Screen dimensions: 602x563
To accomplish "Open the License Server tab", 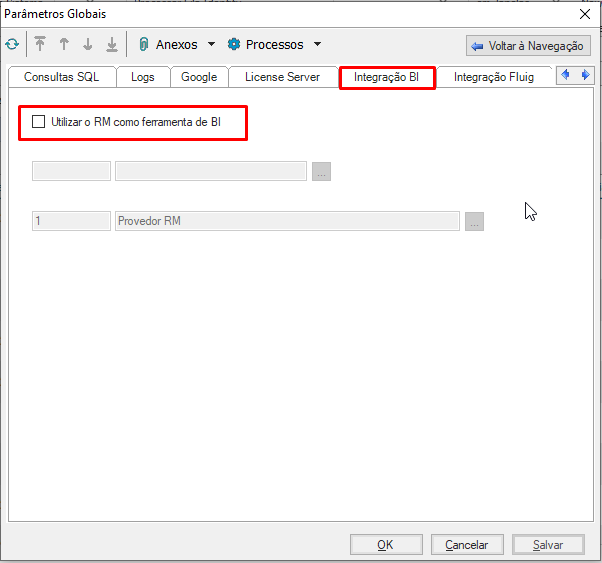I will point(282,77).
